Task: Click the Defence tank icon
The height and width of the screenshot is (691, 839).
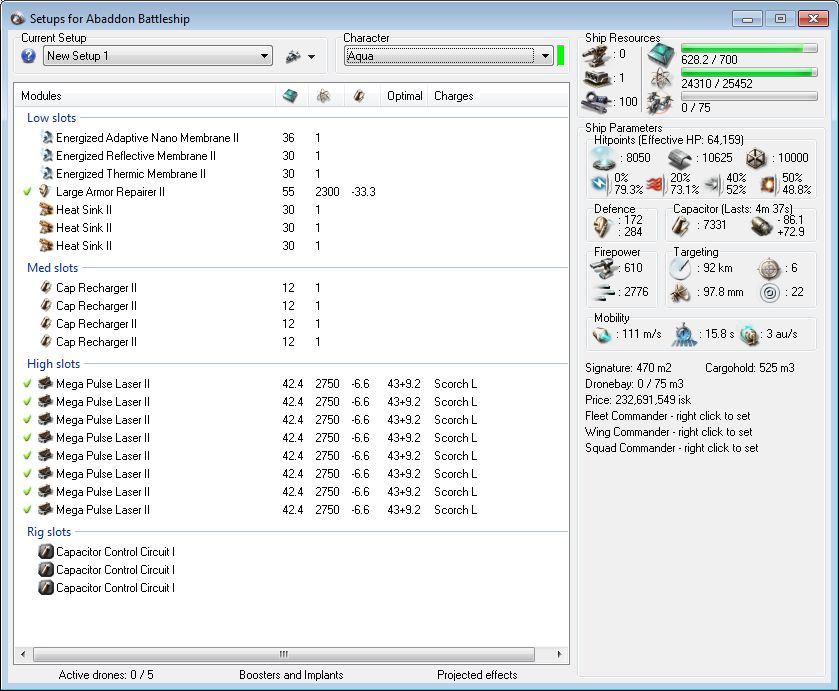Action: [x=602, y=226]
